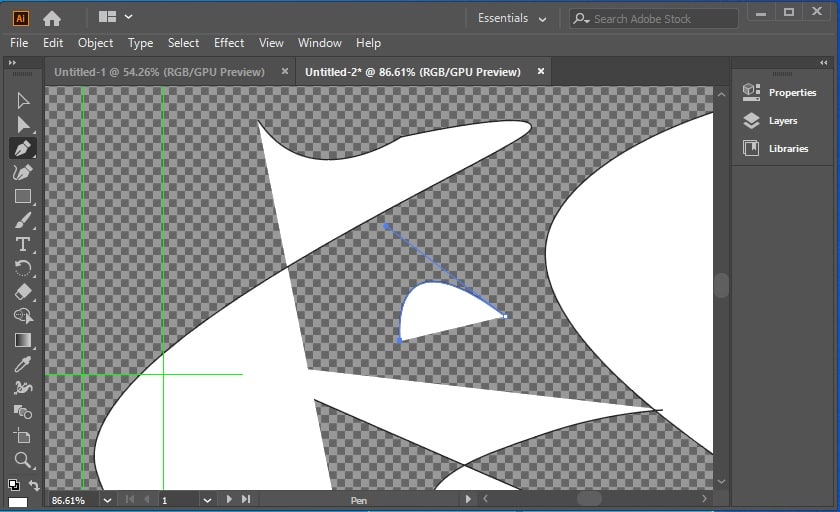The width and height of the screenshot is (840, 512).
Task: Click the horizontal scroll right arrow
Action: click(x=704, y=499)
